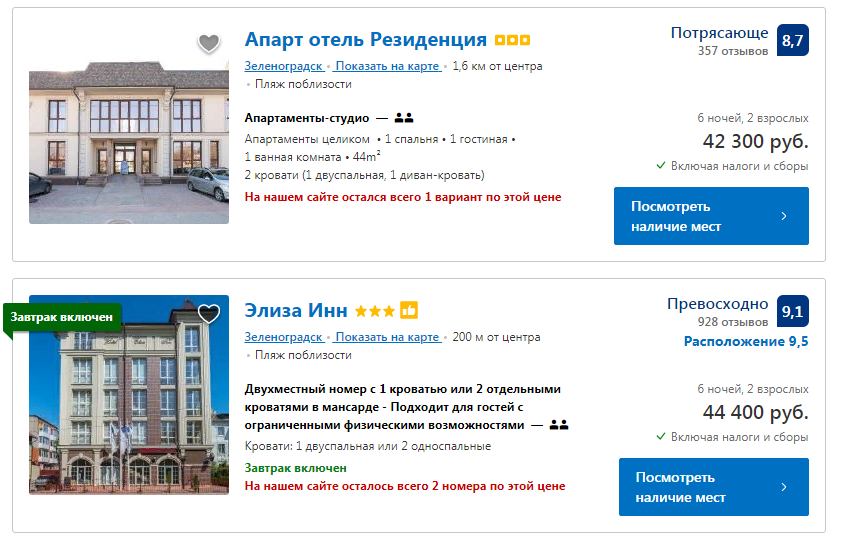
Task: Open Элиза Инн hotel title link
Action: [296, 310]
